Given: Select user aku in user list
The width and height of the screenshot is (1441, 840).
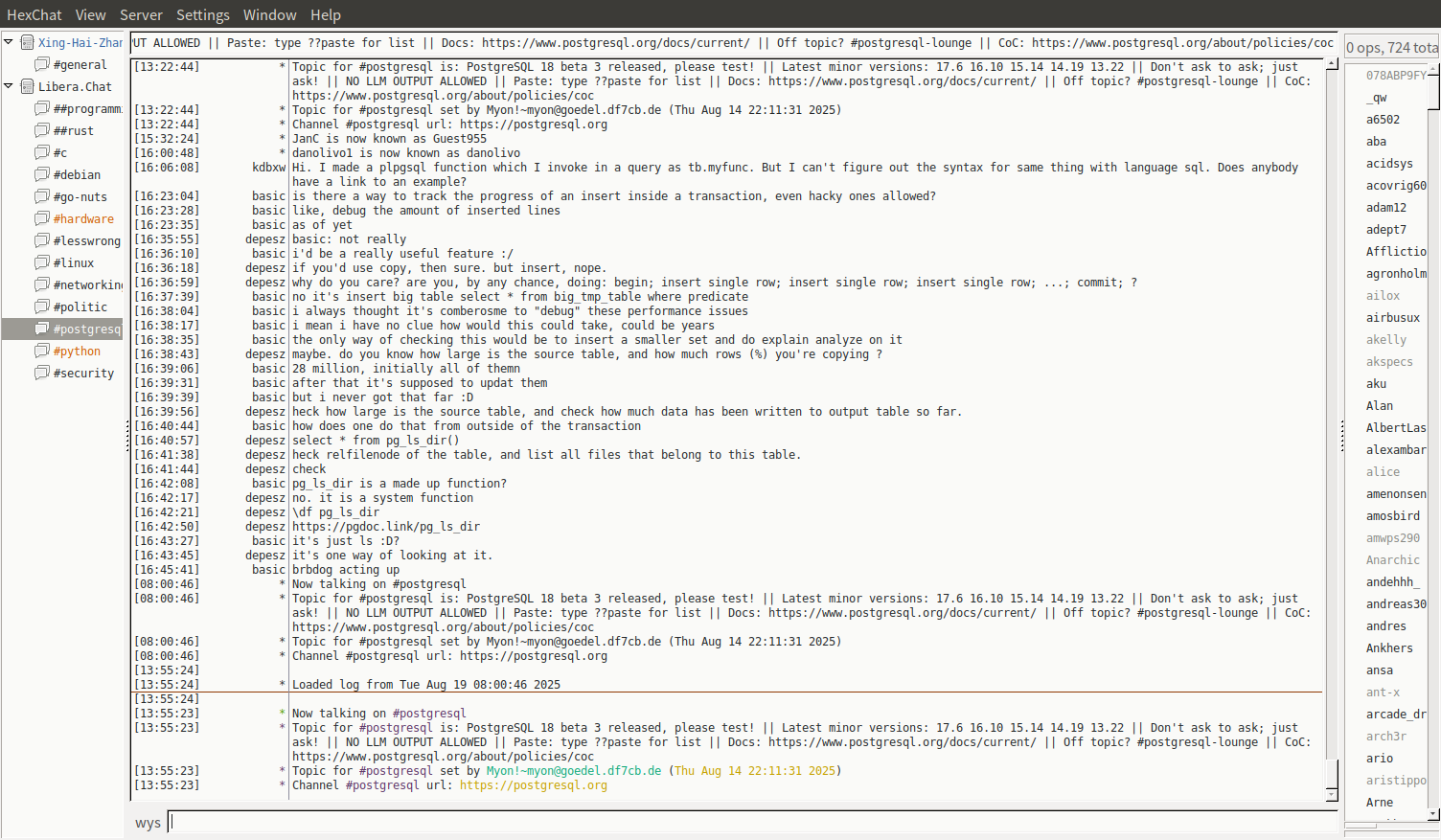Looking at the screenshot, I should [1376, 383].
